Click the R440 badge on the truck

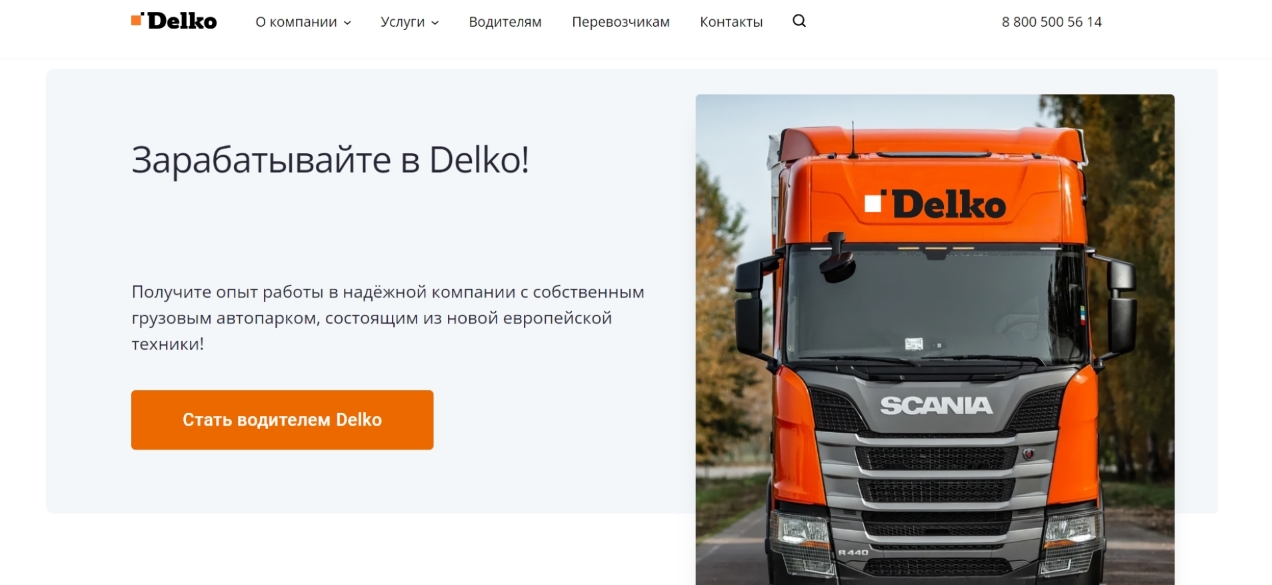852,552
